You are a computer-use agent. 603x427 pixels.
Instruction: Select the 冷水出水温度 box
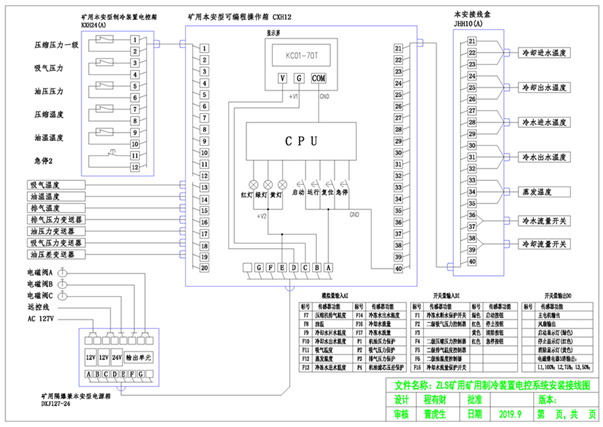[x=544, y=157]
